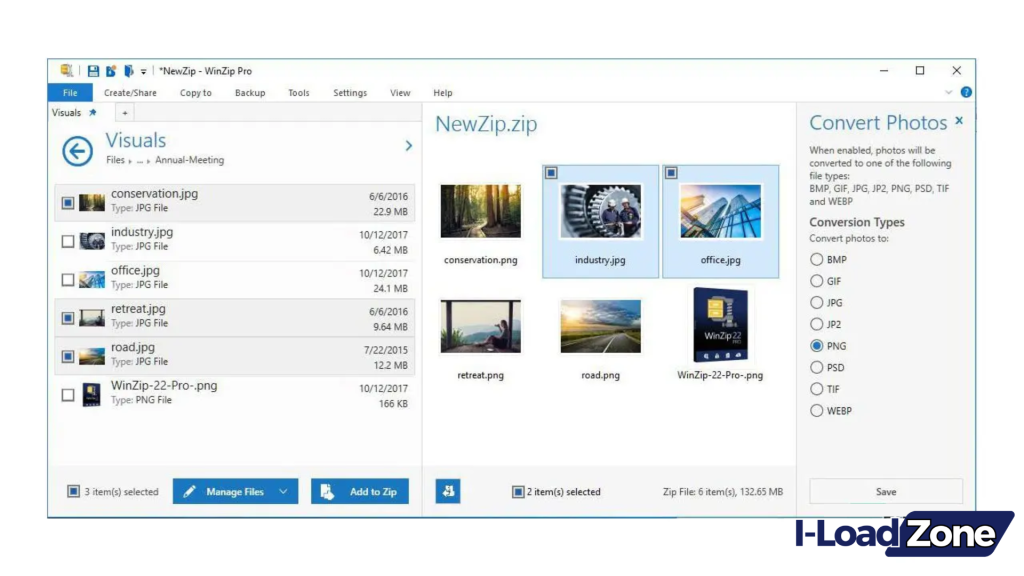
Task: Click the retreat.jpg file thumbnail icon in list
Action: coord(91,318)
